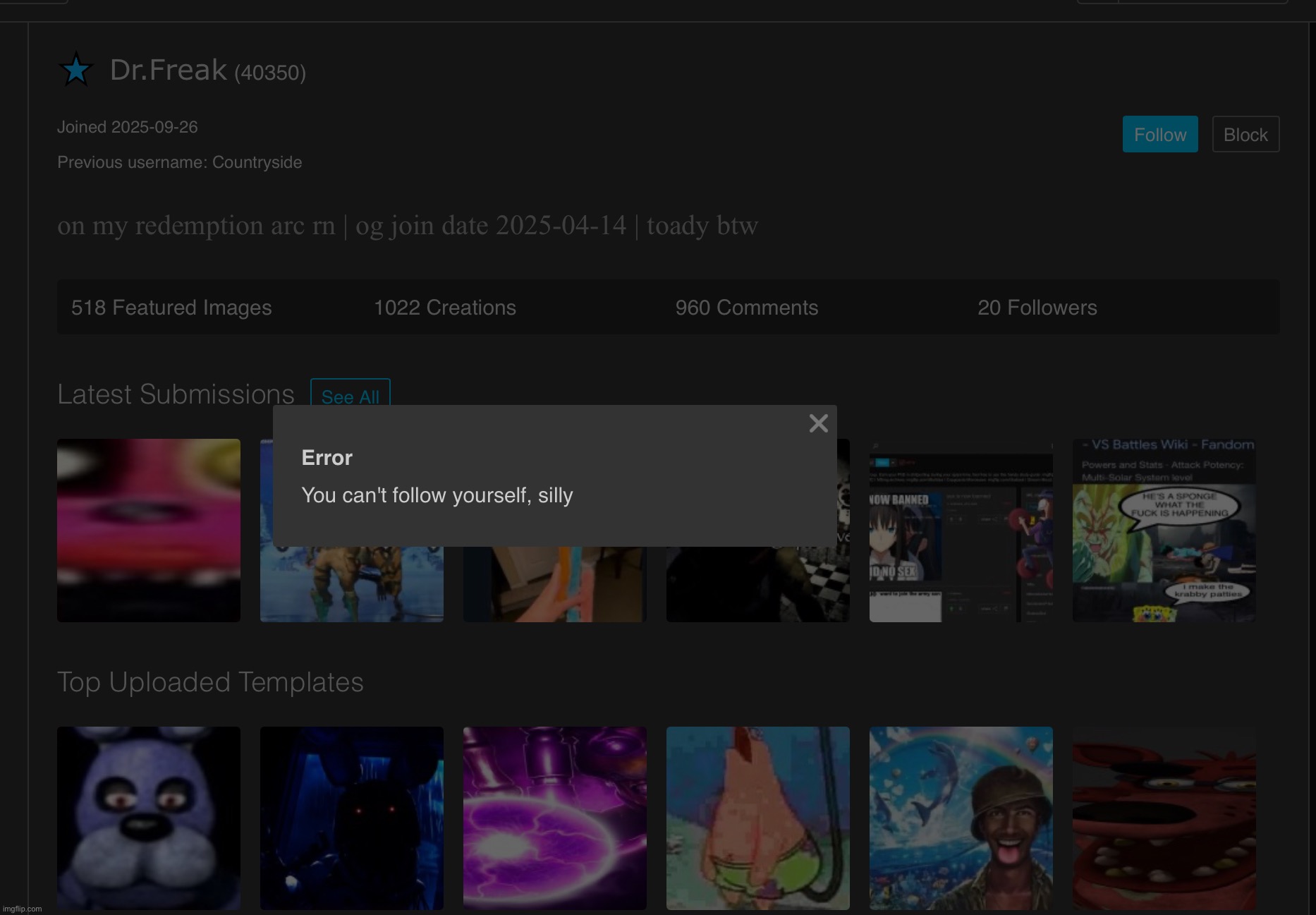Screen dimensions: 1316x915
Task: Select the red Foxy animatronic template
Action: point(1164,818)
